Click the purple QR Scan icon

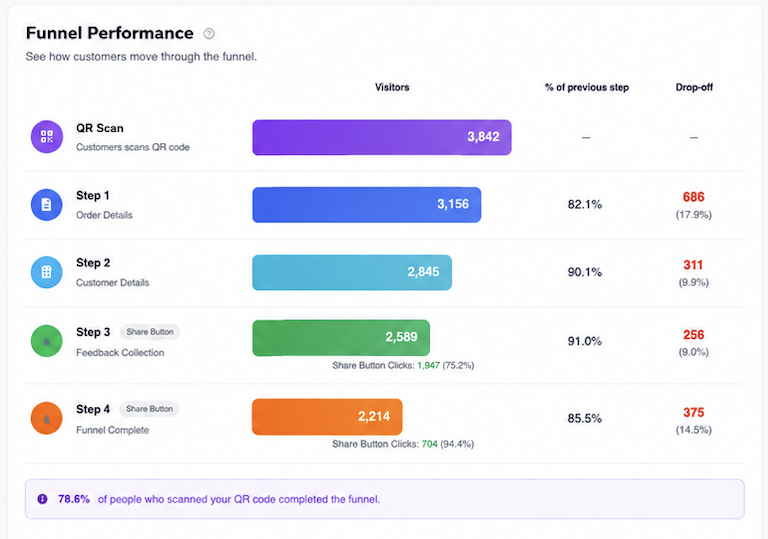click(47, 137)
